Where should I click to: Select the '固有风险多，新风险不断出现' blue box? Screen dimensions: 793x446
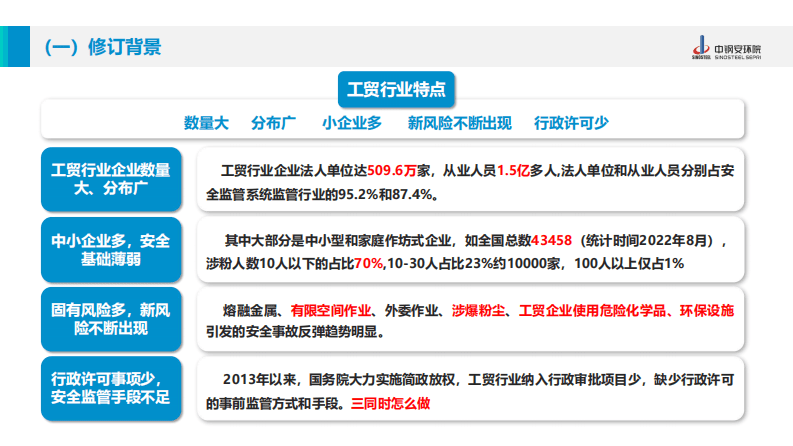pyautogui.click(x=111, y=319)
